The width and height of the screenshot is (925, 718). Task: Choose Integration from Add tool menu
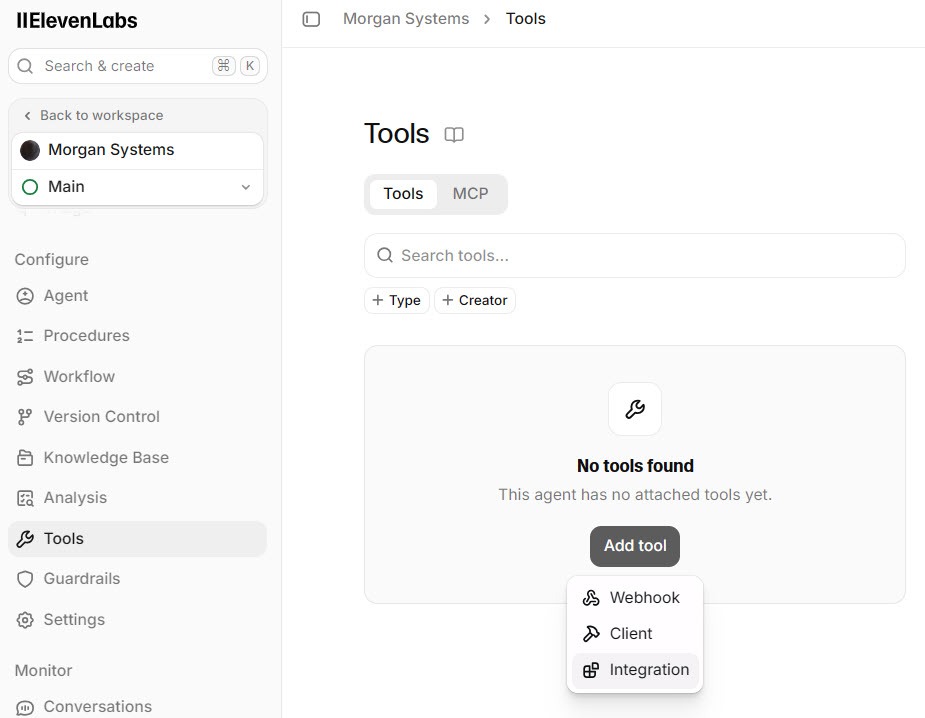(x=635, y=670)
